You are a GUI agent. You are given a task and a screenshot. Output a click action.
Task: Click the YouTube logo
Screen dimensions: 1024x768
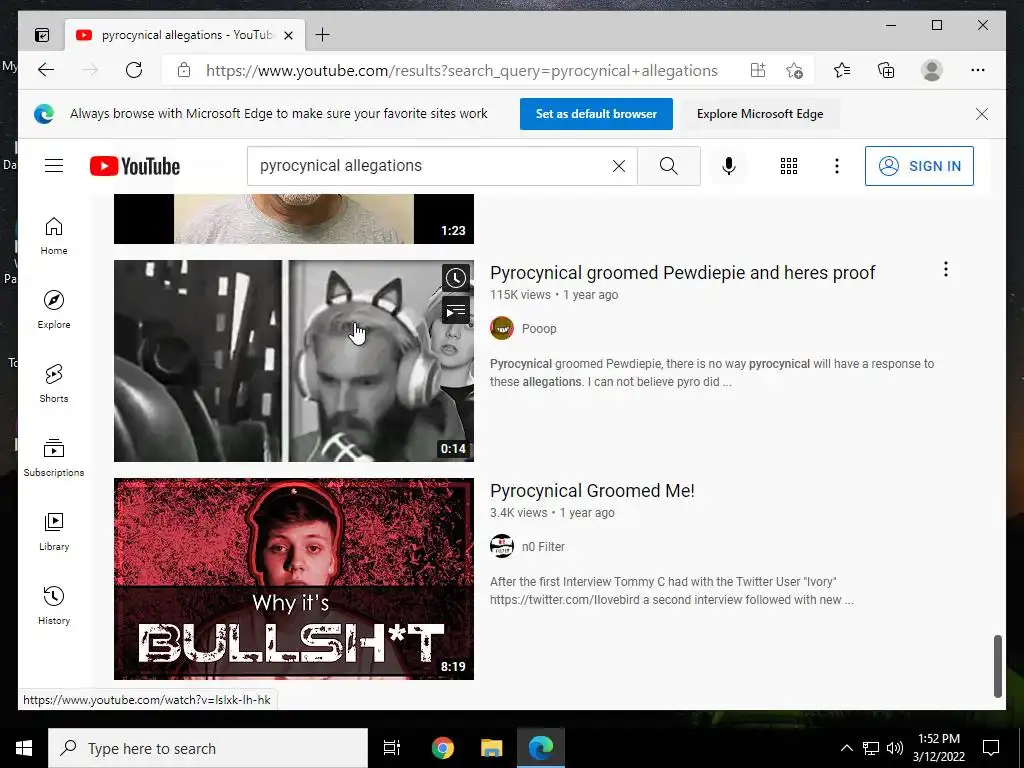(135, 166)
